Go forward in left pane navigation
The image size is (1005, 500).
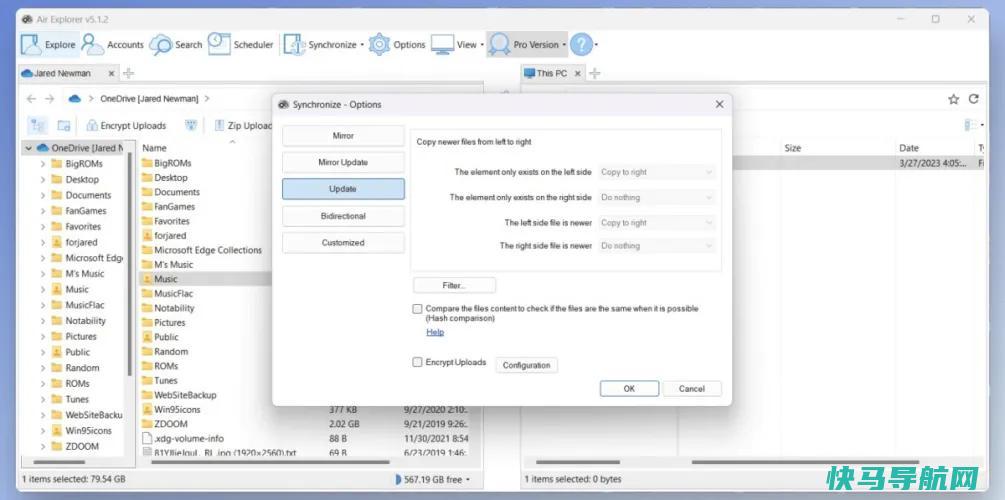point(49,99)
